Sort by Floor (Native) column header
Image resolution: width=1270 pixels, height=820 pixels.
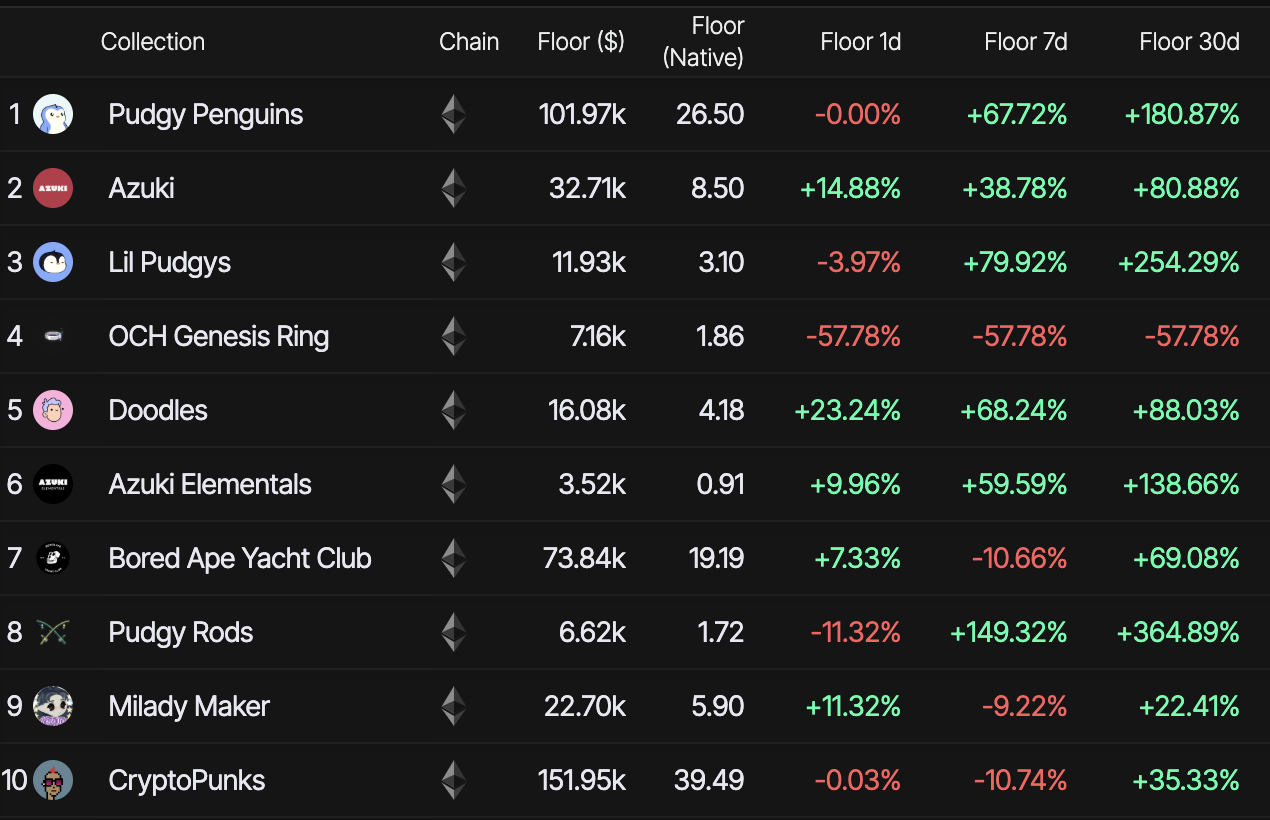[x=704, y=42]
